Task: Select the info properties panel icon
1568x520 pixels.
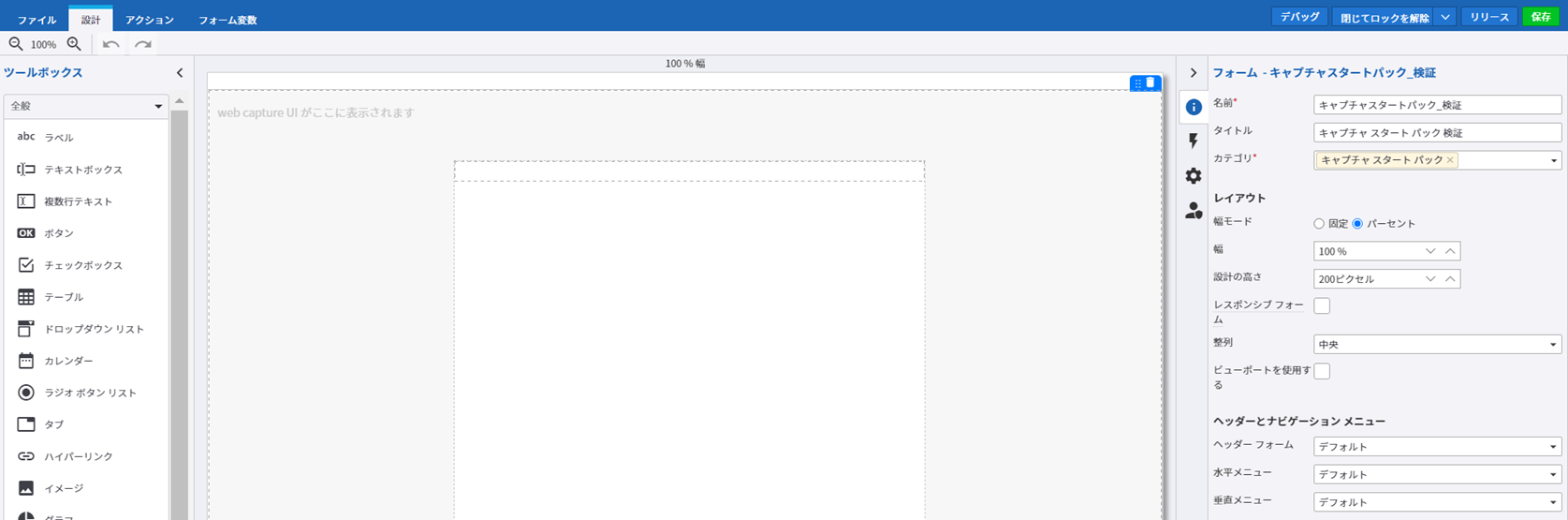Action: coord(1193,107)
